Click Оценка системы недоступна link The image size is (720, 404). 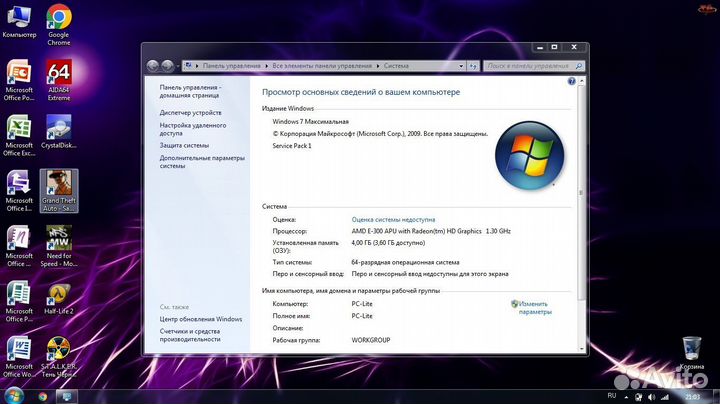click(393, 219)
